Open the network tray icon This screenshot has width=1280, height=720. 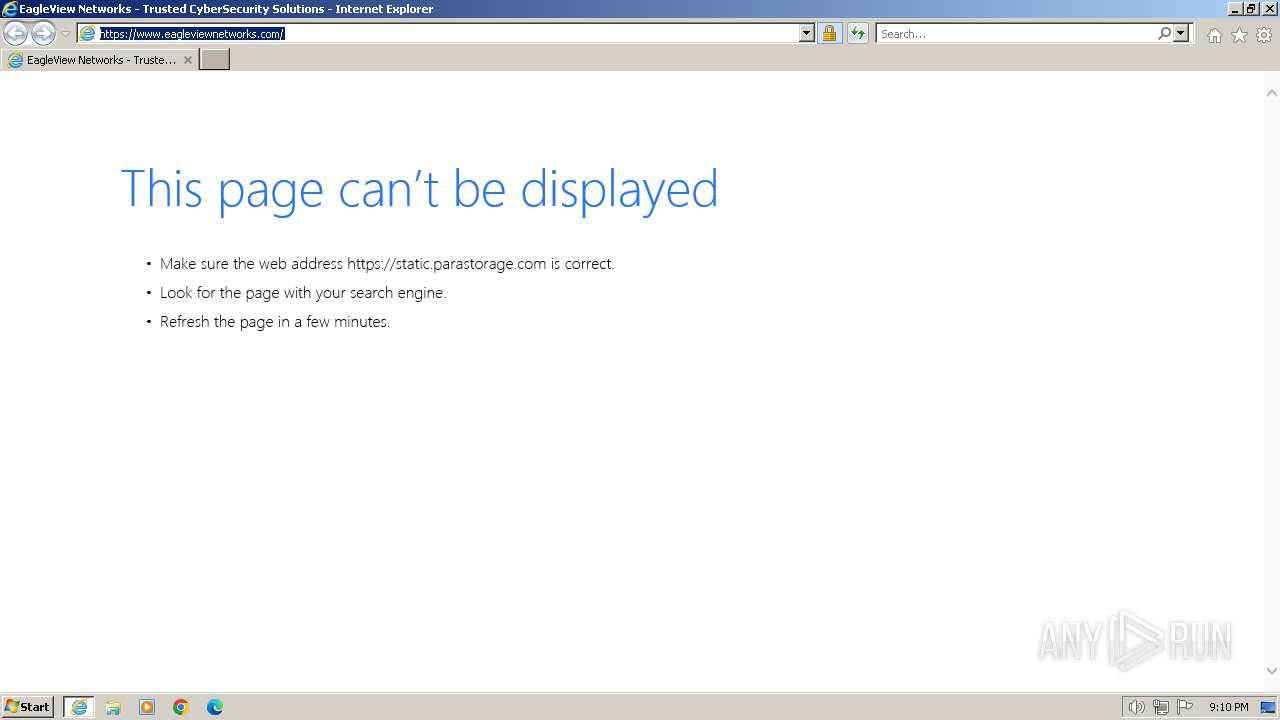[x=1160, y=707]
